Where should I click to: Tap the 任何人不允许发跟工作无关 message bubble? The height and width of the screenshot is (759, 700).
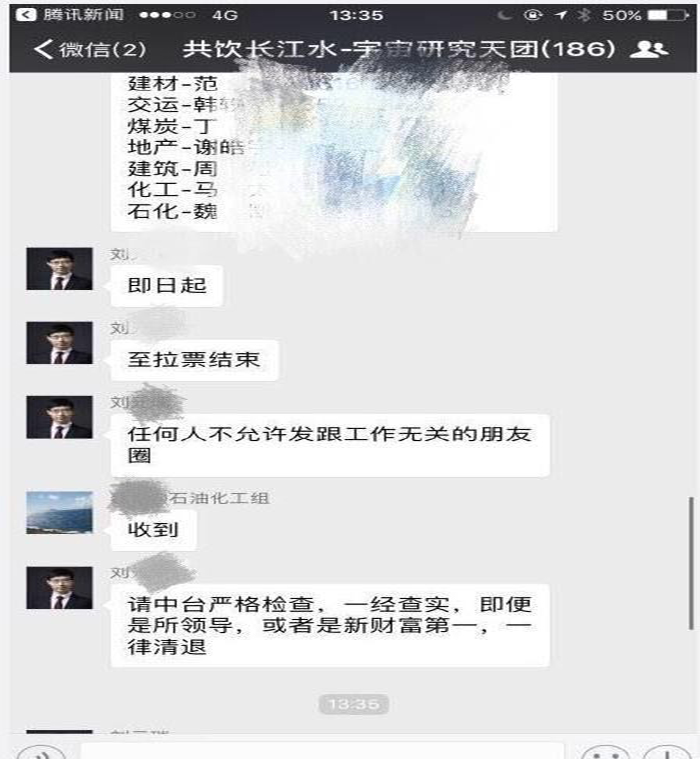330,445
